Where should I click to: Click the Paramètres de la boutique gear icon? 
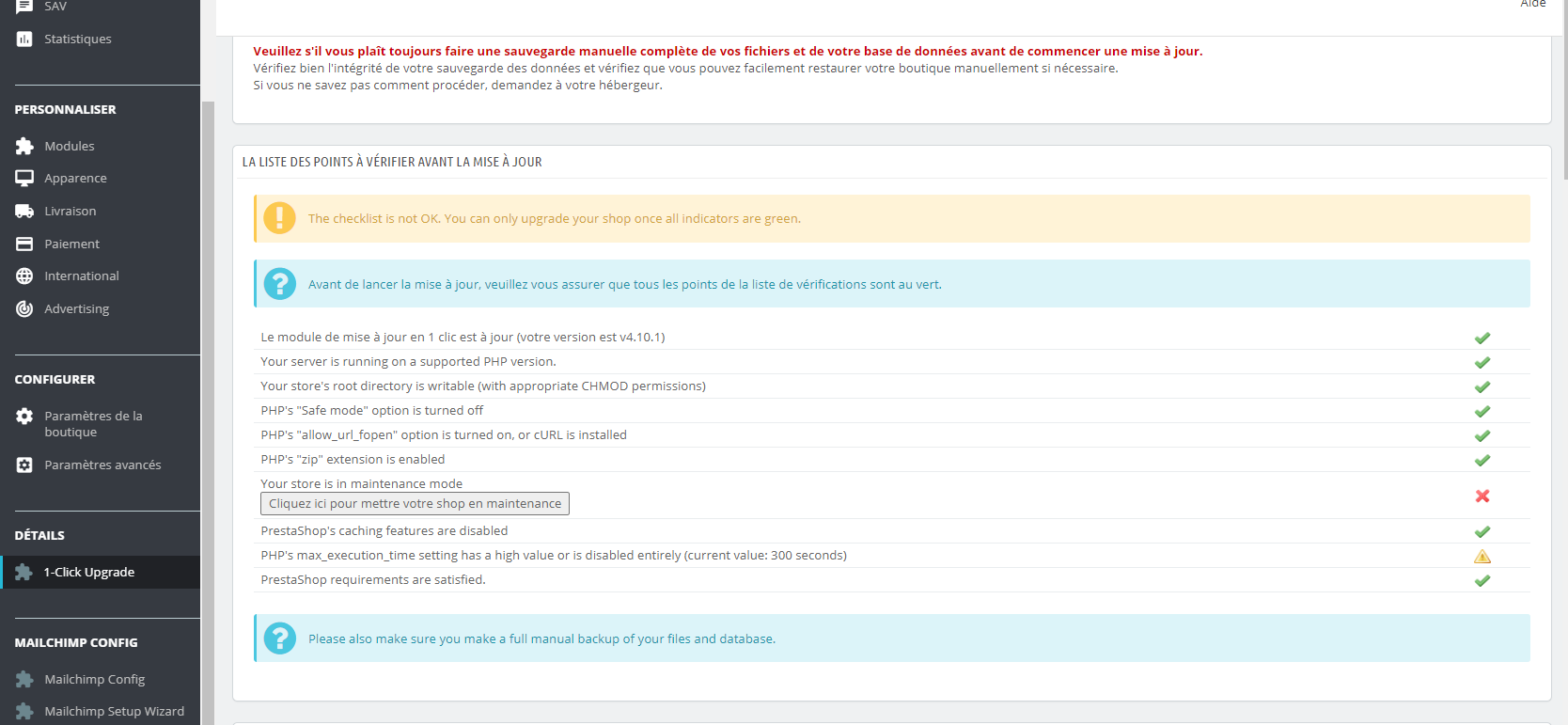(x=24, y=416)
